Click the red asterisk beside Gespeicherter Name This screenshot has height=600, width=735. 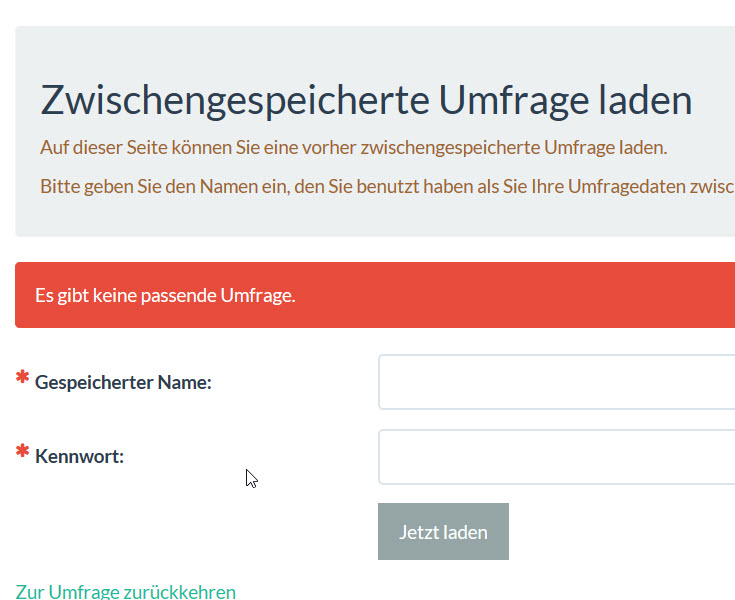point(22,379)
